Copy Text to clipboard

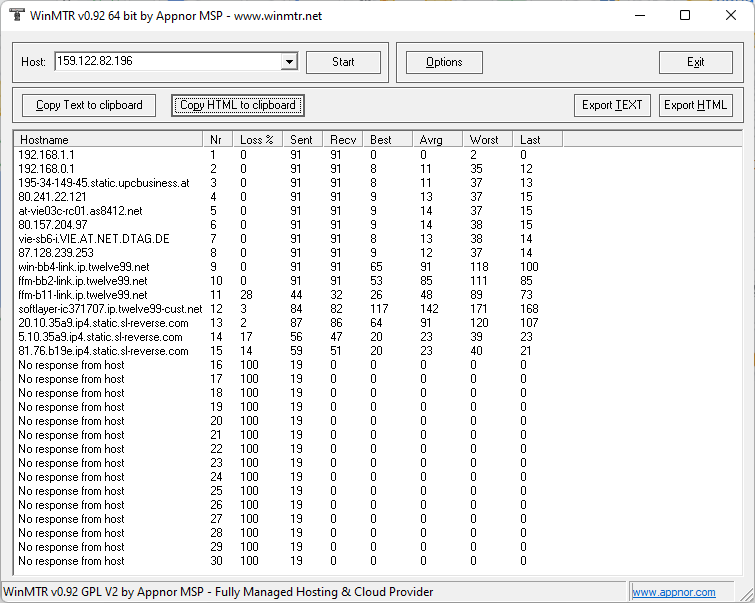pos(89,105)
